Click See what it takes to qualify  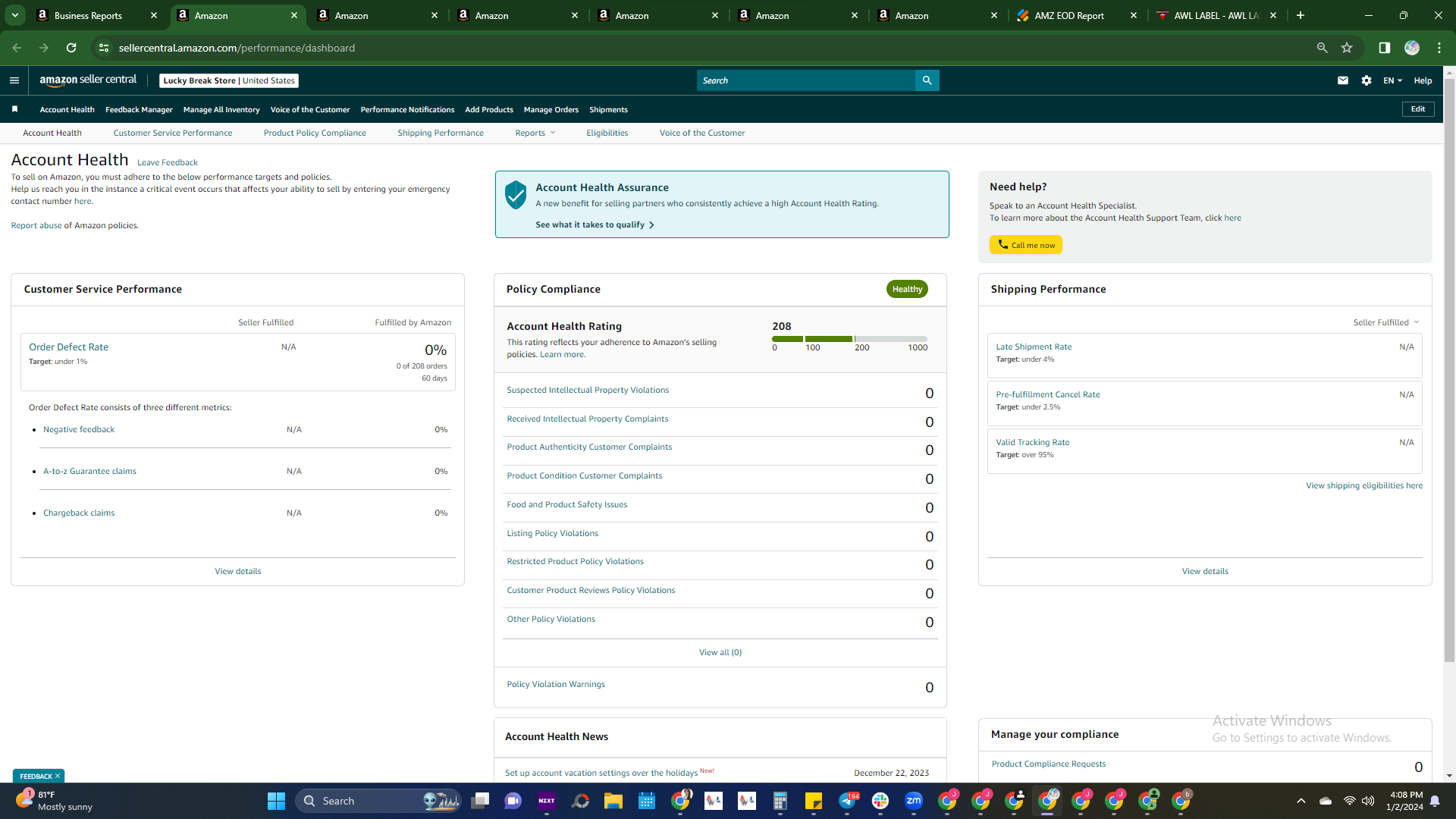point(595,224)
